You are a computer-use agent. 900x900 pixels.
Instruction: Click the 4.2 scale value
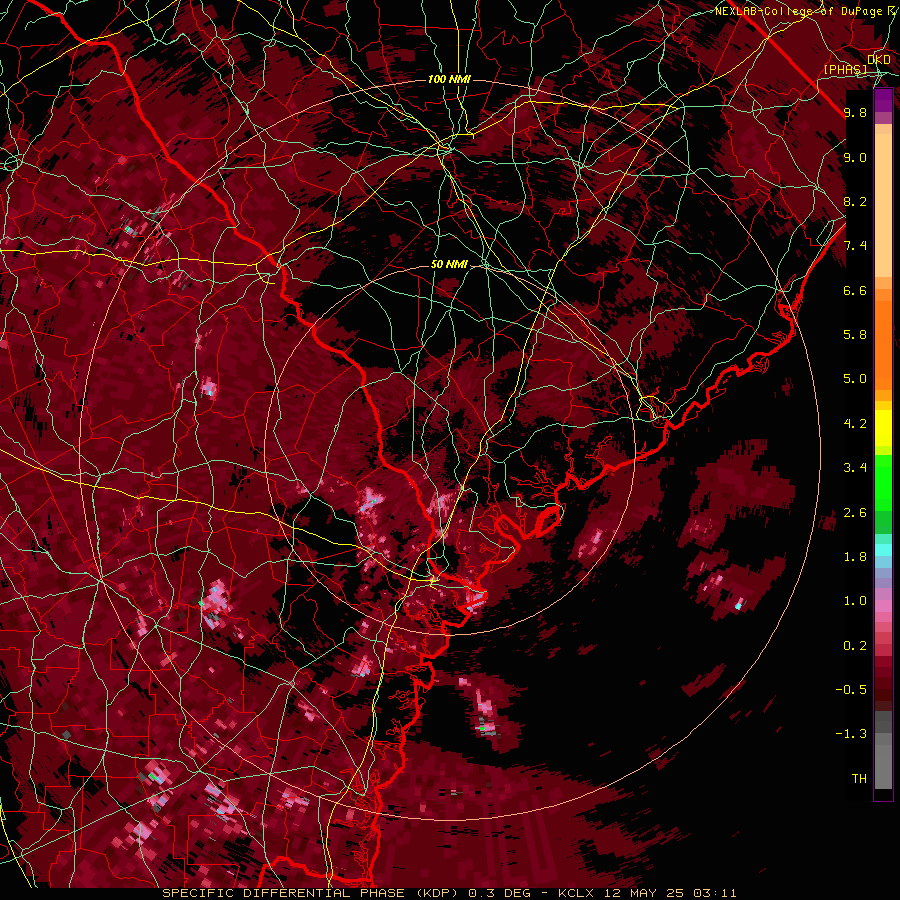pyautogui.click(x=855, y=424)
